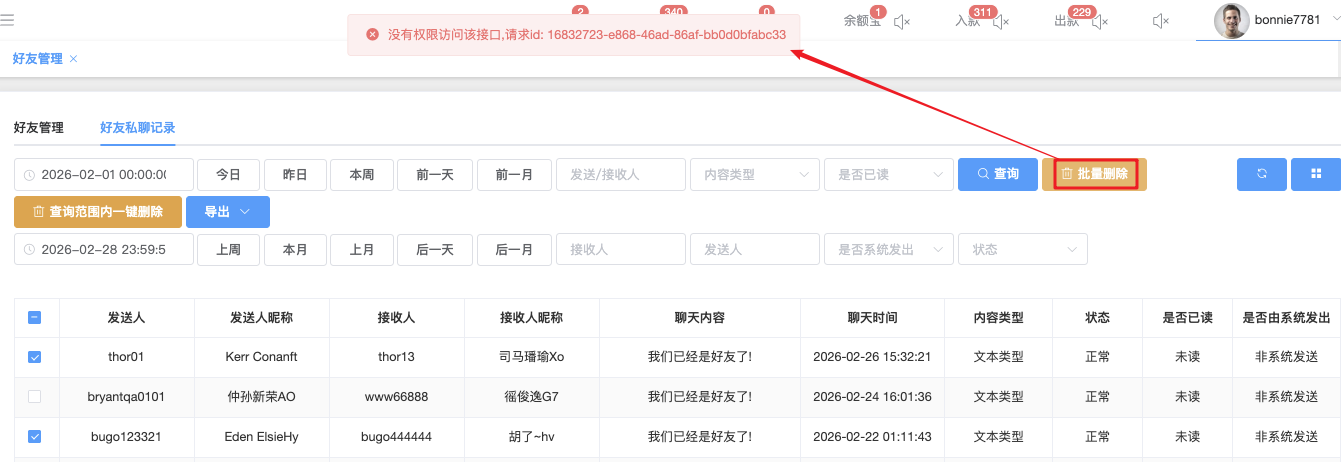Image resolution: width=1341 pixels, height=462 pixels.
Task: Click the bonnie7781 user avatar
Action: coord(1231,21)
